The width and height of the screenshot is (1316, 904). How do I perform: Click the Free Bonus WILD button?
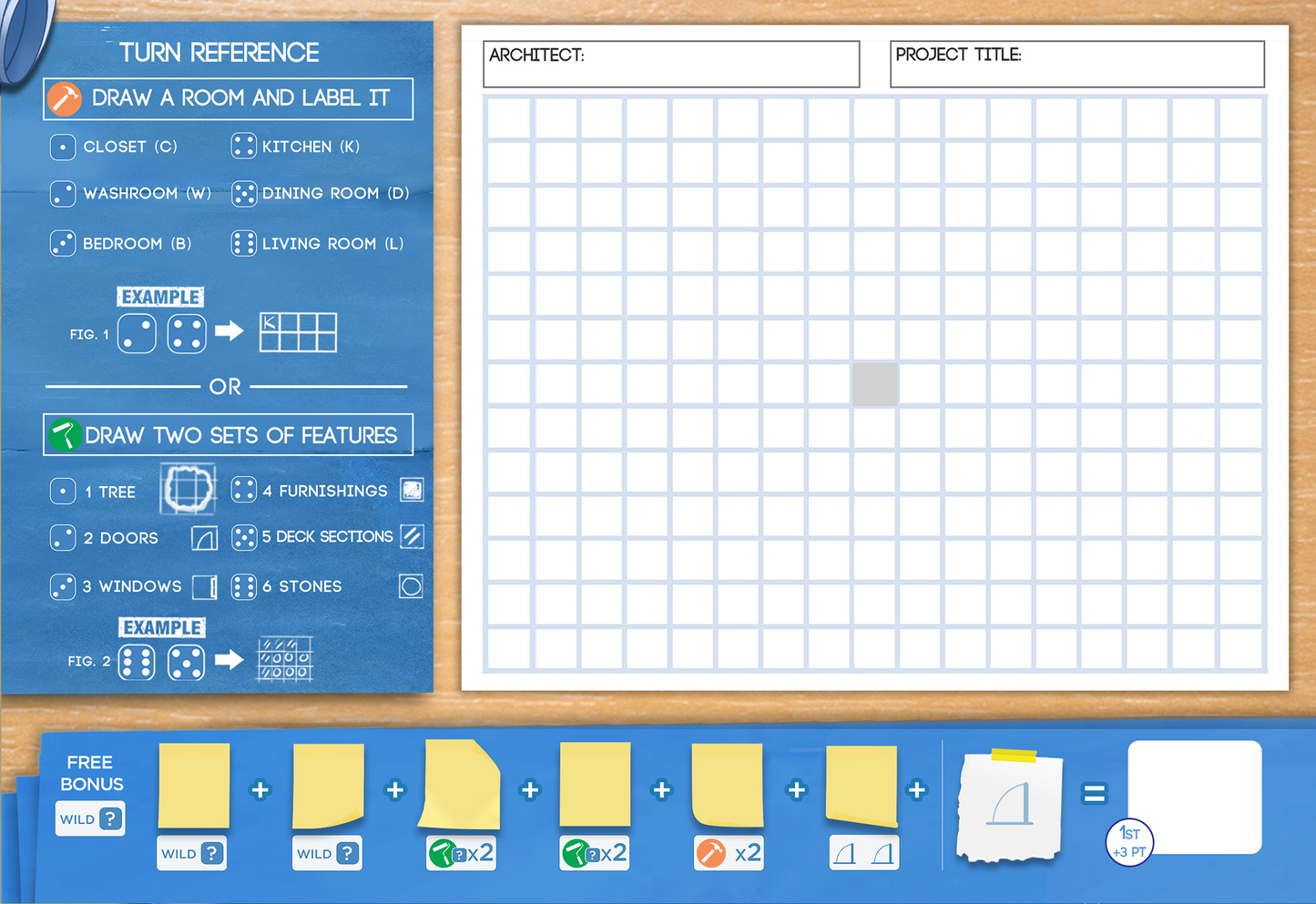[x=90, y=818]
